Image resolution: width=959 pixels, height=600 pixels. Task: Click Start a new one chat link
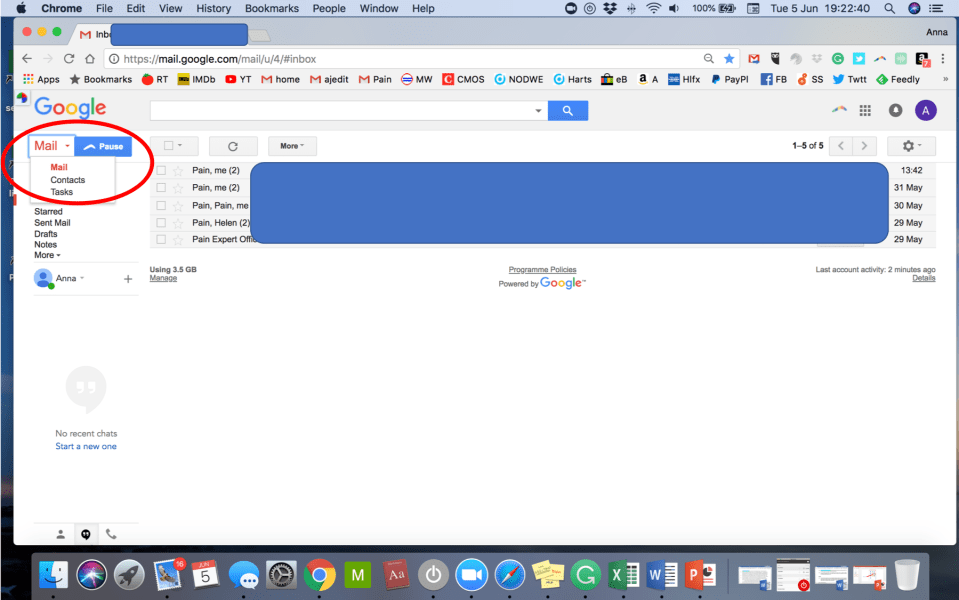[85, 446]
